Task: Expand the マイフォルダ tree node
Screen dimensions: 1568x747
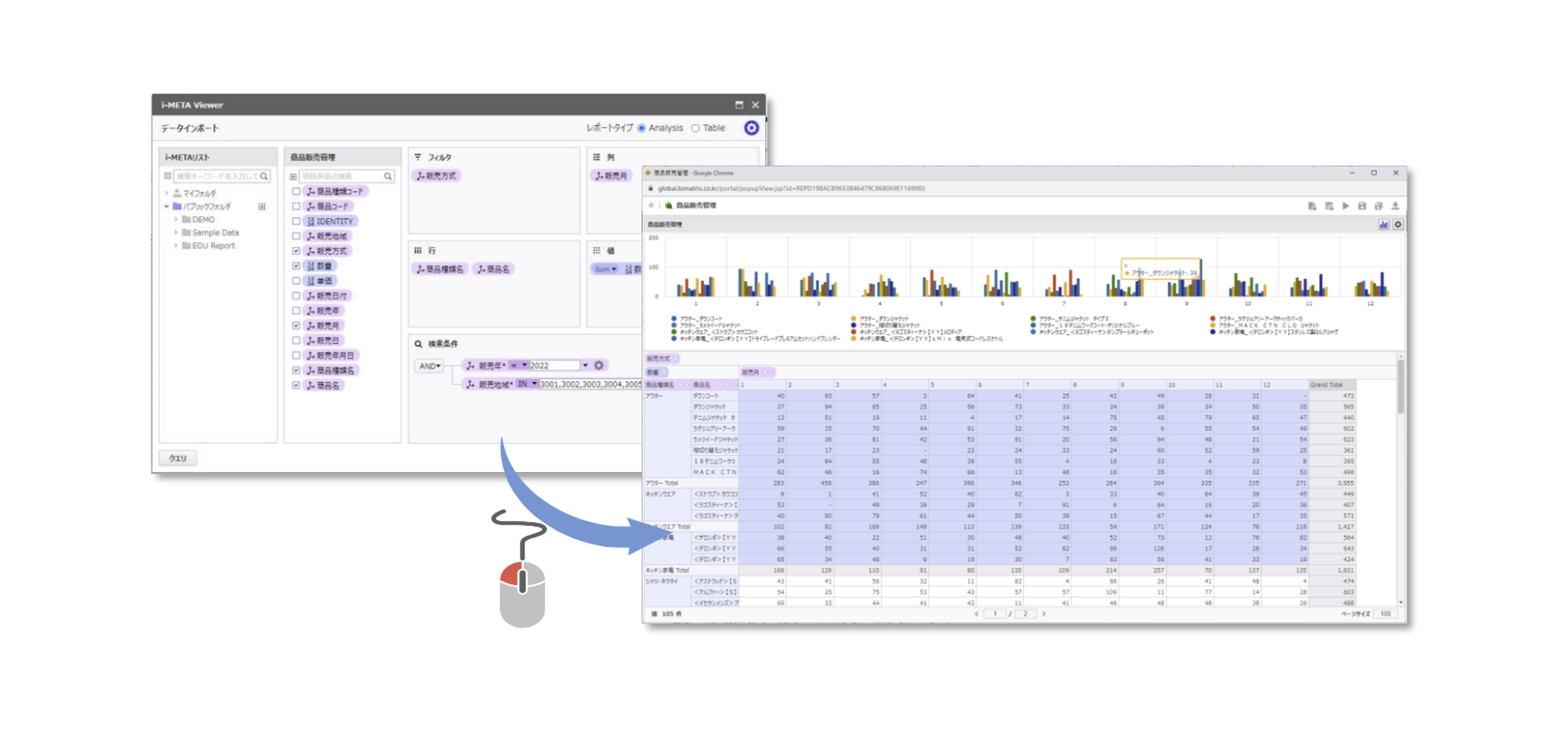Action: pyautogui.click(x=166, y=193)
